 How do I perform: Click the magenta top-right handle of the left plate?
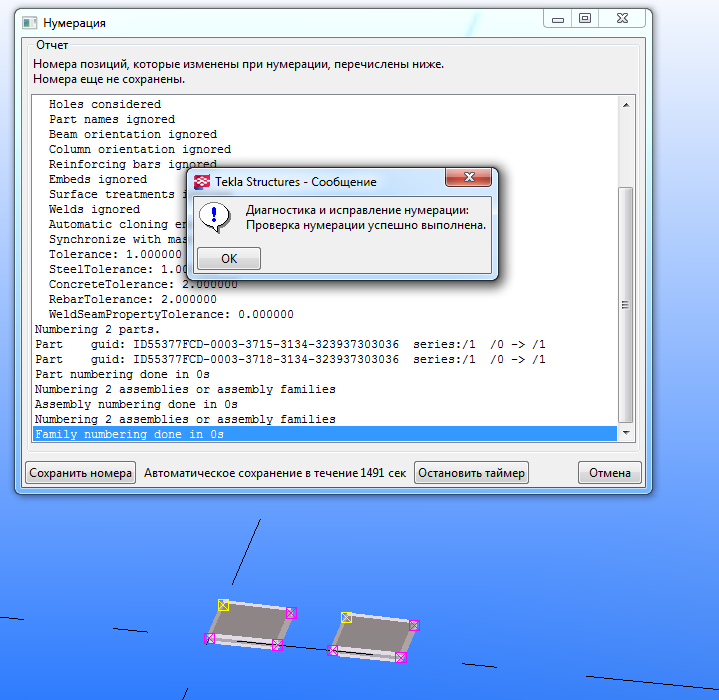point(291,613)
